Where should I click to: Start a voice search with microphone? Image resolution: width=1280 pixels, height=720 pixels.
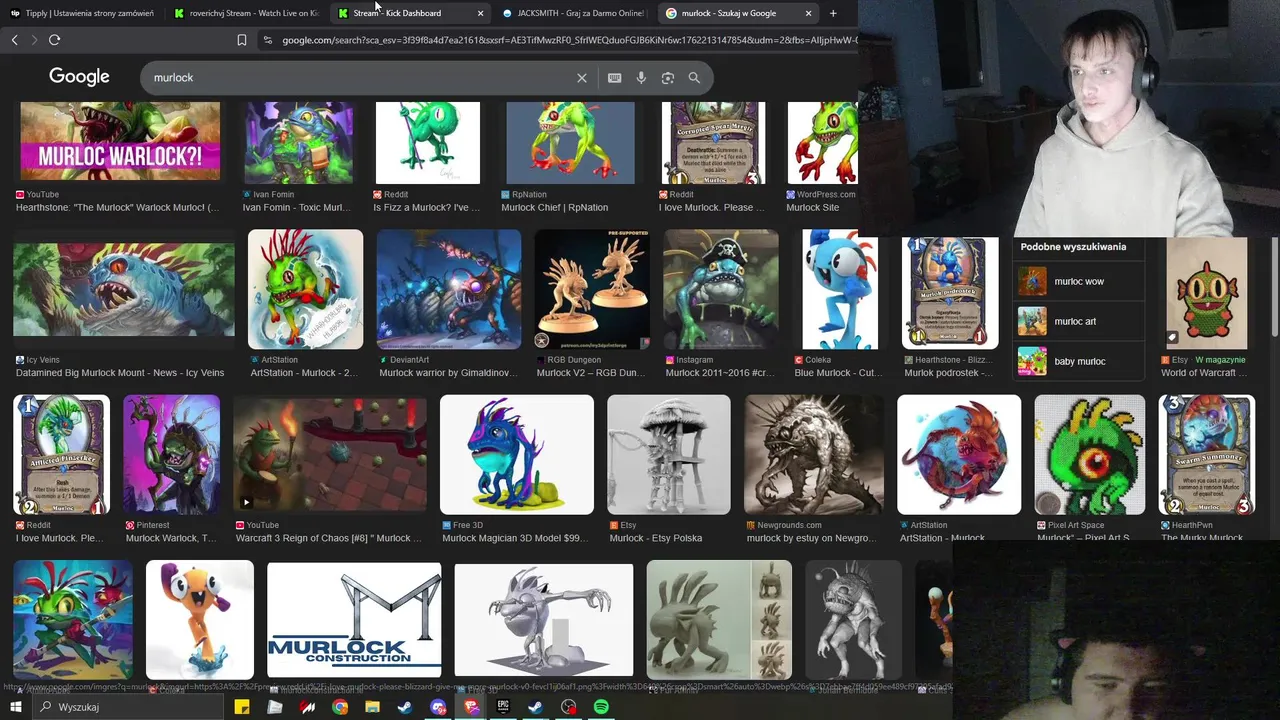pyautogui.click(x=641, y=78)
